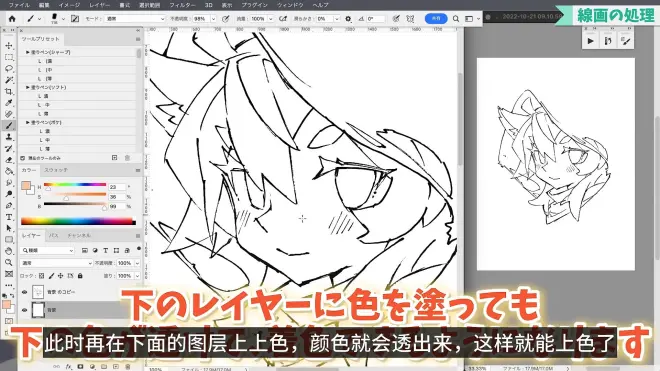
Task: Select the Dodge tool
Action: tap(9, 194)
